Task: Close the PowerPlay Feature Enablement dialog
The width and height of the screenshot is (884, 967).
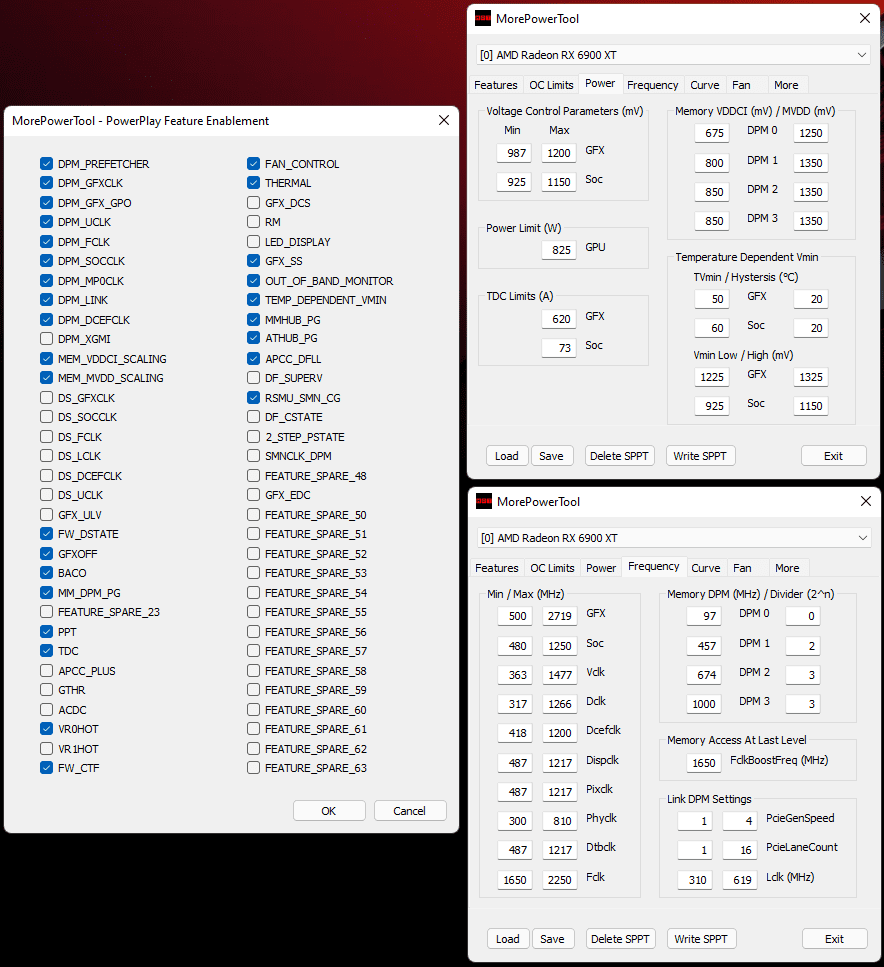Action: tap(444, 120)
